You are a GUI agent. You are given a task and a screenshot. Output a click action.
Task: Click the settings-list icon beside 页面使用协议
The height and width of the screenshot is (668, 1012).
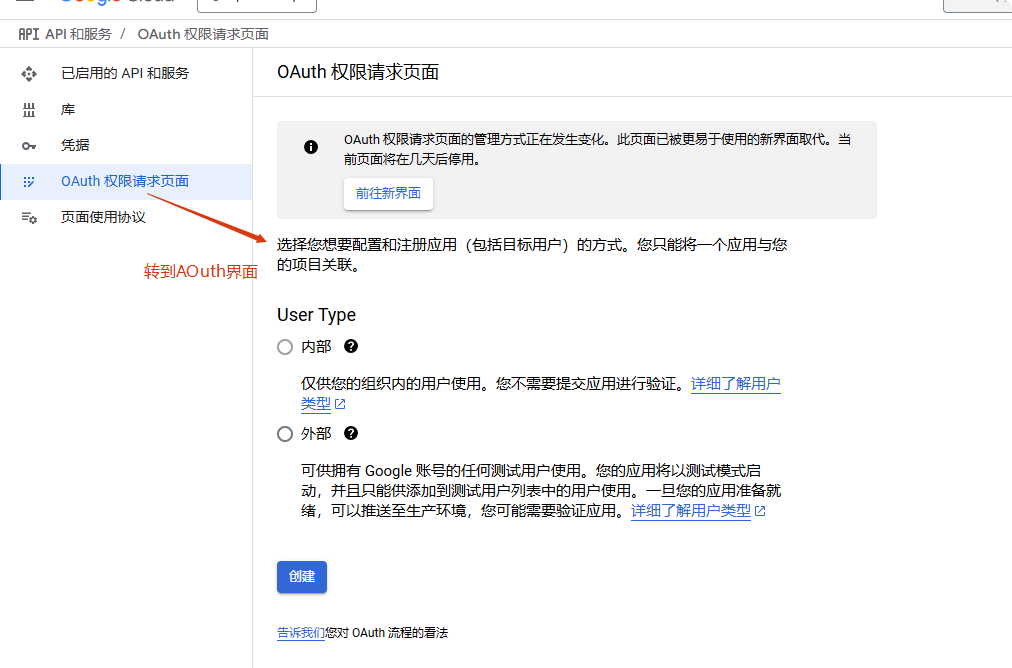[x=29, y=218]
